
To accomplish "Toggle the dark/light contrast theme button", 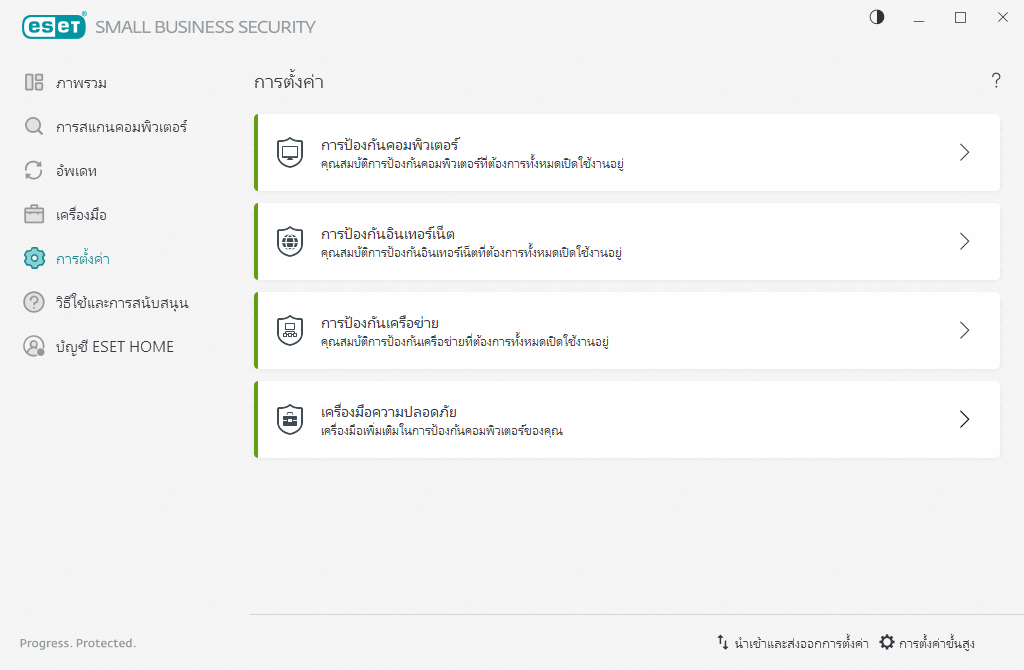I will click(877, 17).
